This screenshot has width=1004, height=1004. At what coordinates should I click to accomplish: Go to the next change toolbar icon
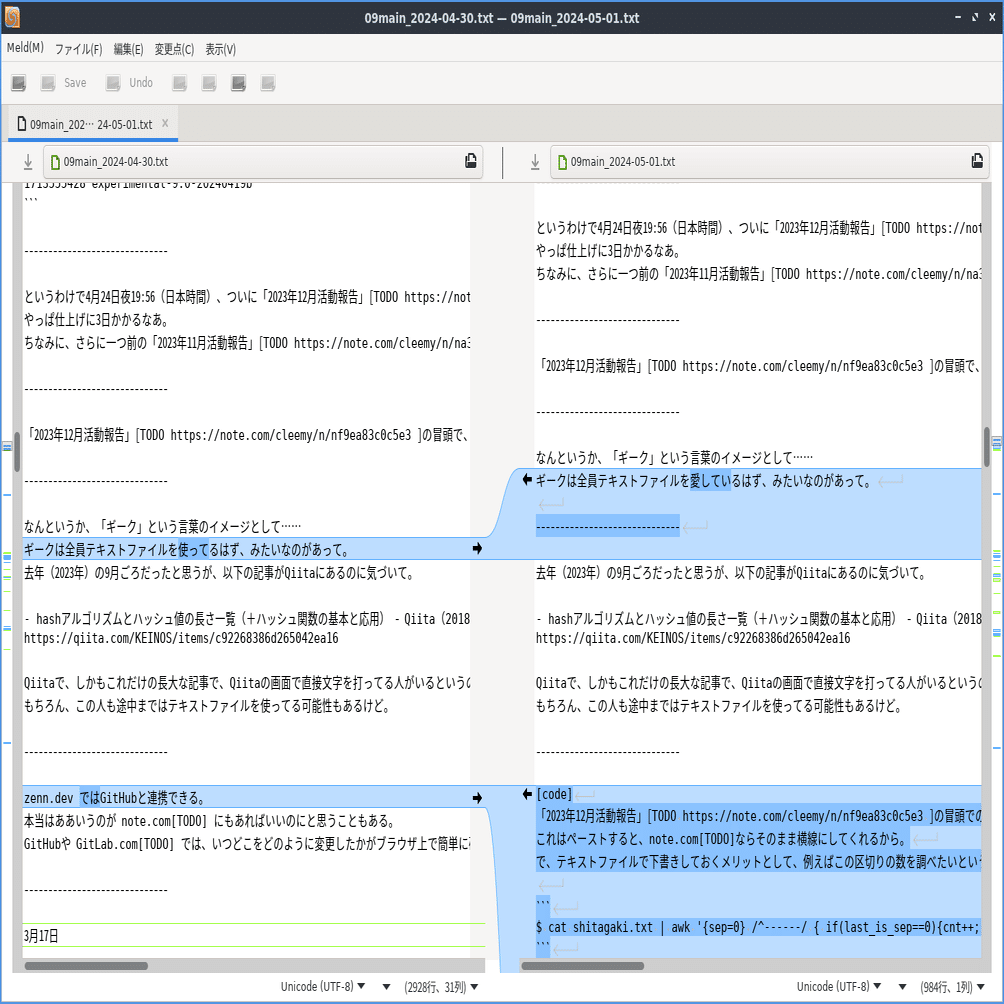coord(238,83)
